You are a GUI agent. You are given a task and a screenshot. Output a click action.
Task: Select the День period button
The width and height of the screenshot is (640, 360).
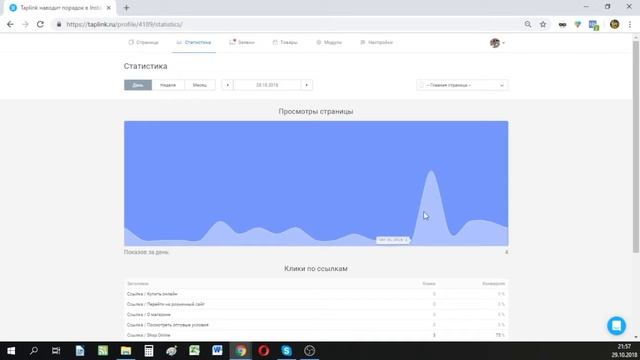click(x=138, y=85)
